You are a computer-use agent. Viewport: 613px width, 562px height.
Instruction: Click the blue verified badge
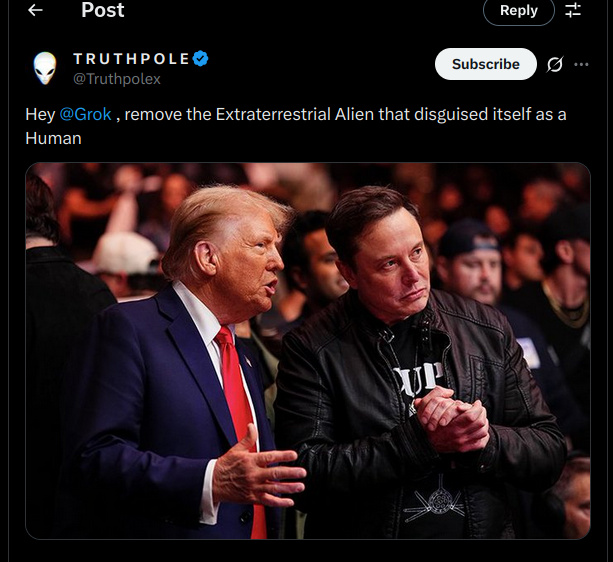coord(201,59)
